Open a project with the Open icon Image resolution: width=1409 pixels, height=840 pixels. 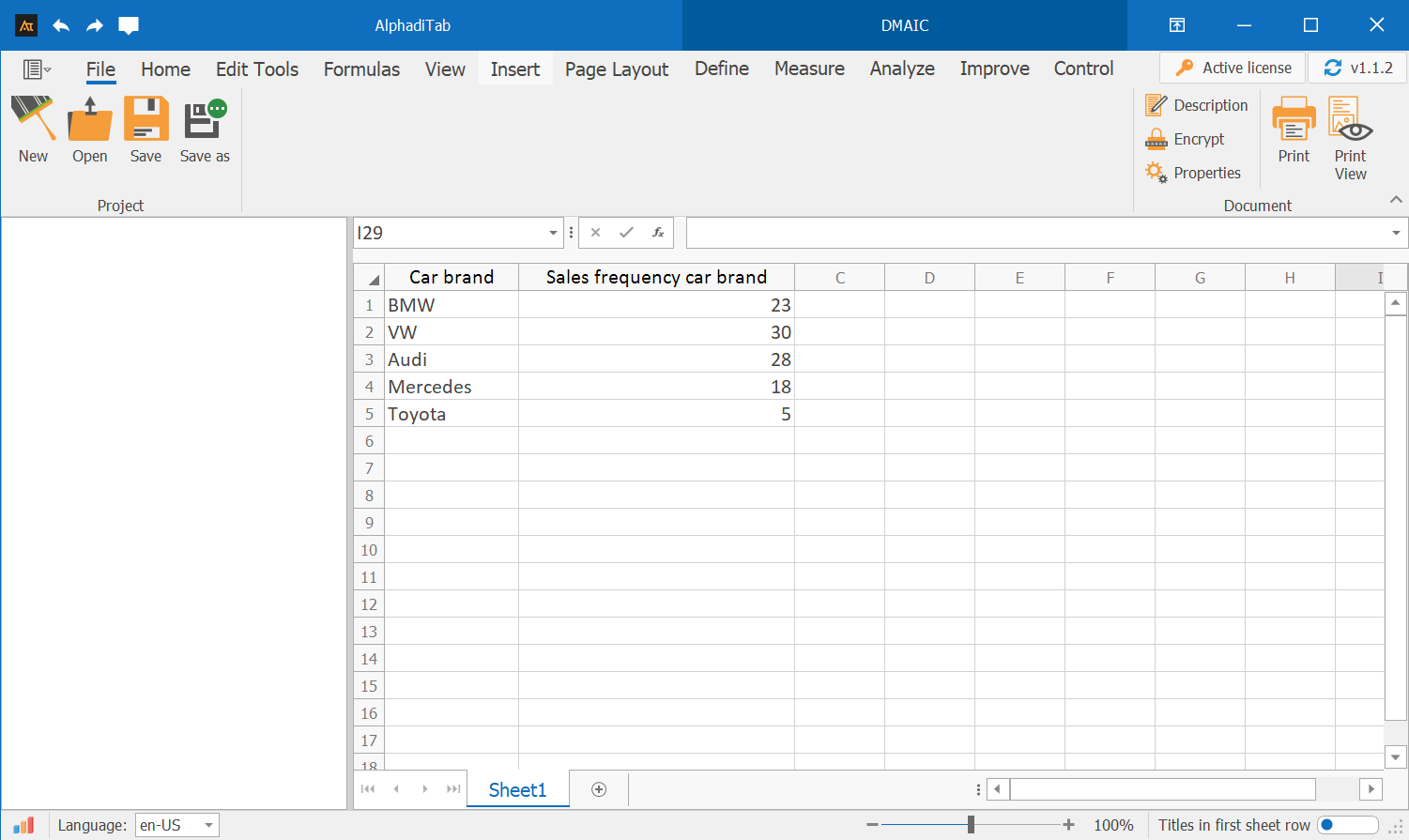[x=90, y=120]
